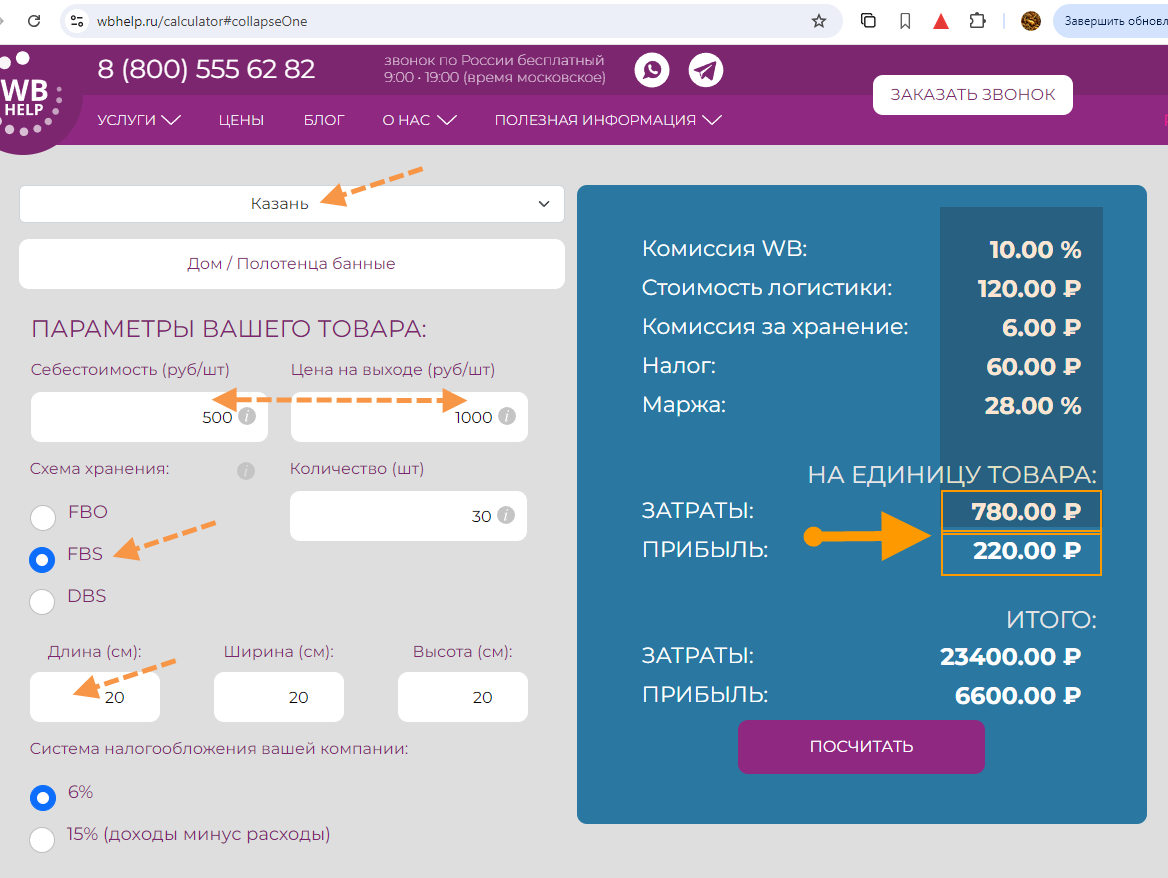Viewport: 1168px width, 878px height.
Task: Click the per-unit Прибыль value 220.00 ₽
Action: coord(1026,550)
